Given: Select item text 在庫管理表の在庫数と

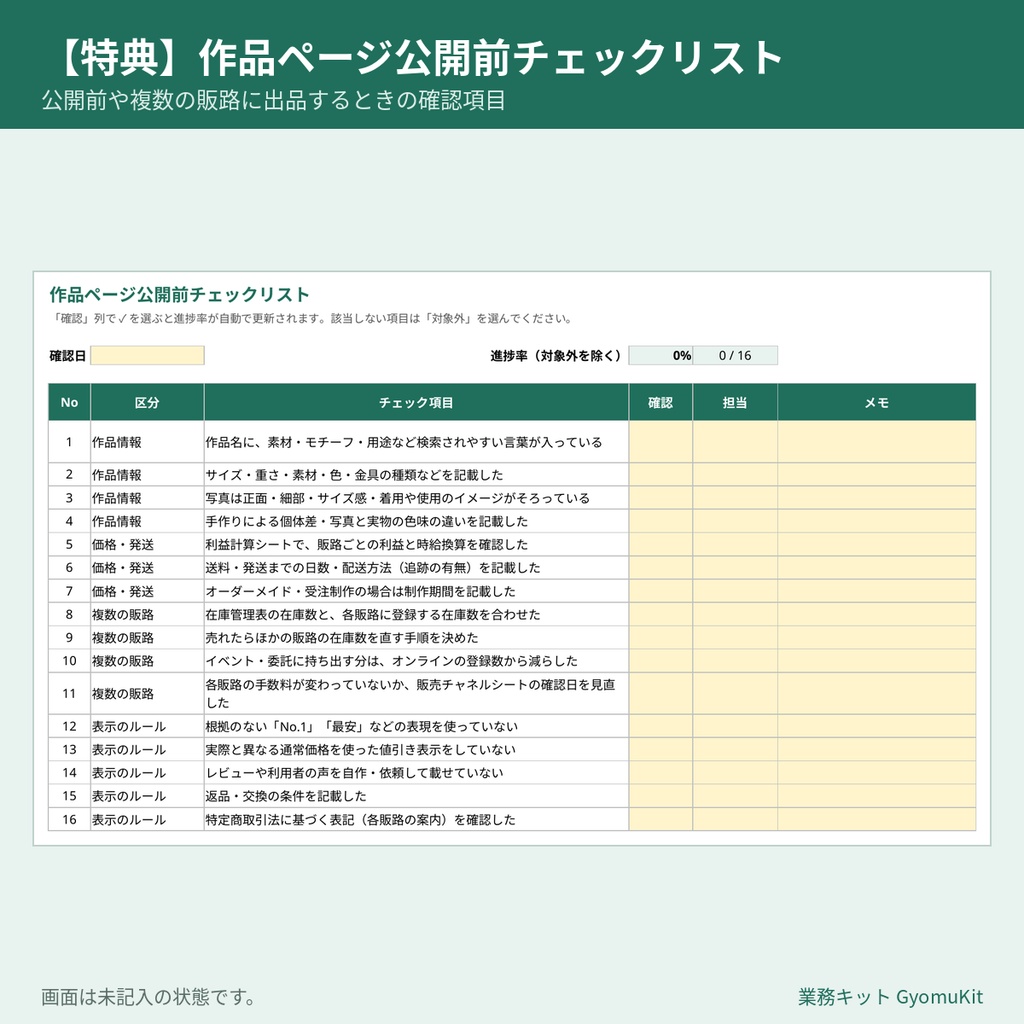Looking at the screenshot, I should click(x=373, y=615).
